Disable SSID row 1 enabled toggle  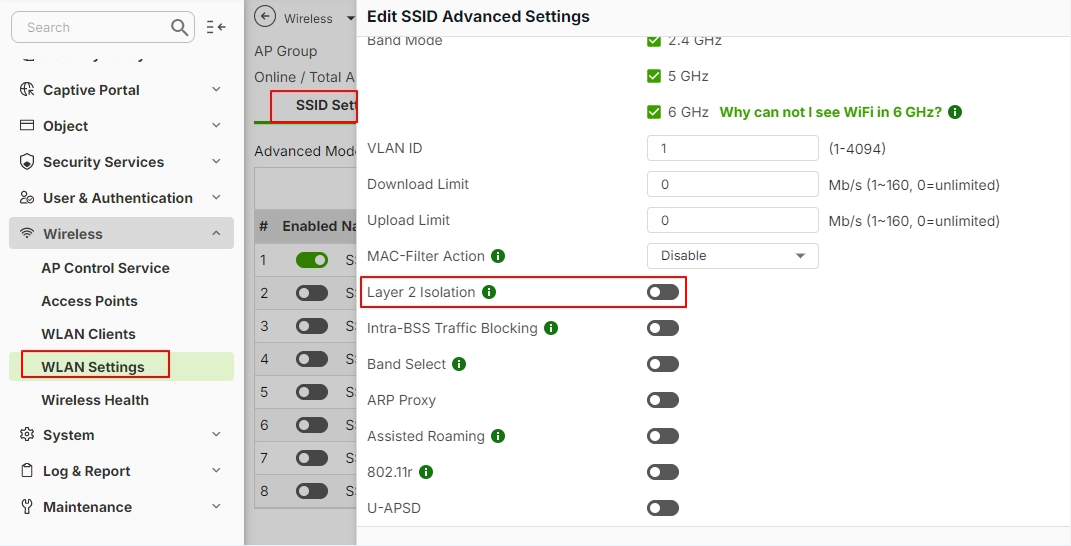[311, 260]
